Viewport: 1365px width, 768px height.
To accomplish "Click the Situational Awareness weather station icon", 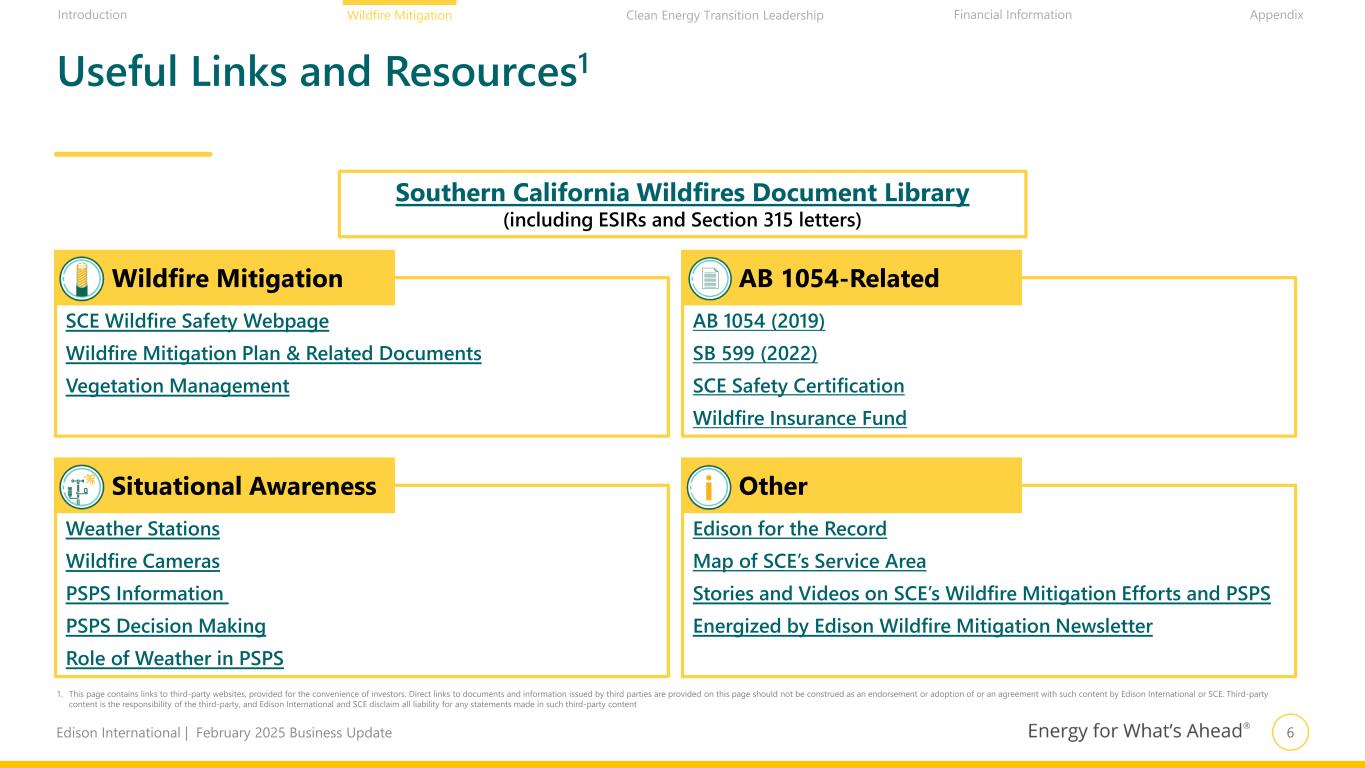I will (x=82, y=487).
